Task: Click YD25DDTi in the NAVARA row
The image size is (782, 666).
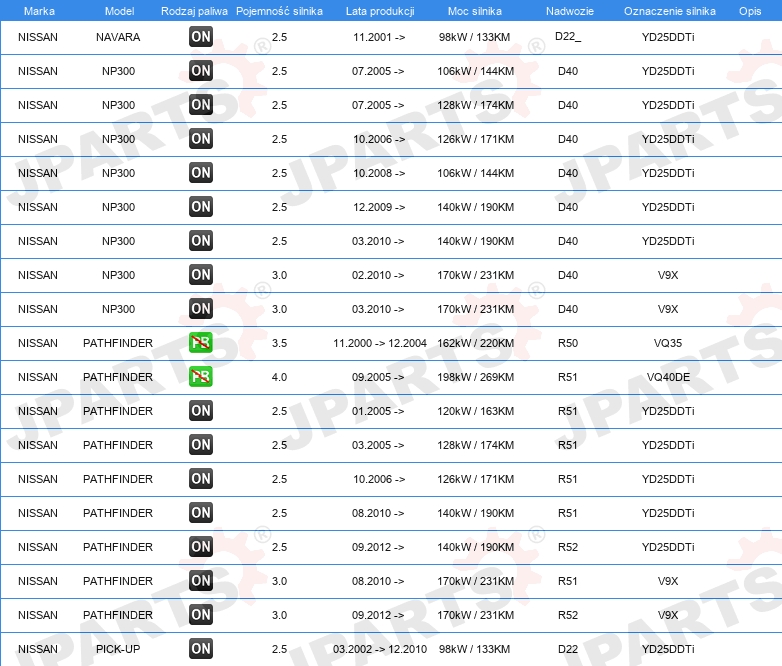Action: [668, 37]
